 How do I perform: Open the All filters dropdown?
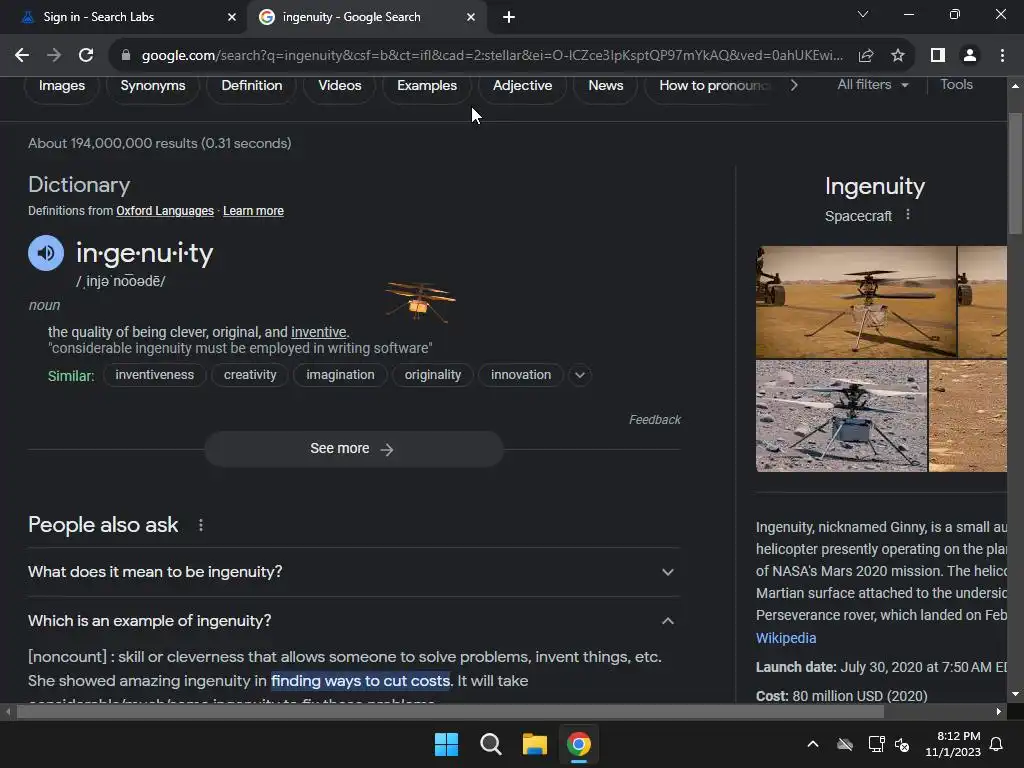click(872, 85)
